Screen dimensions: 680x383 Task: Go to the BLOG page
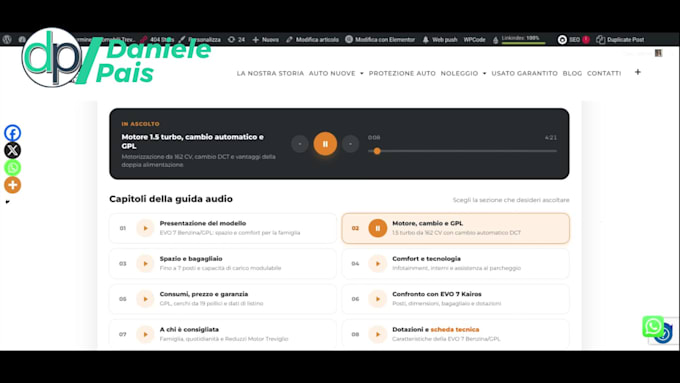(x=572, y=73)
